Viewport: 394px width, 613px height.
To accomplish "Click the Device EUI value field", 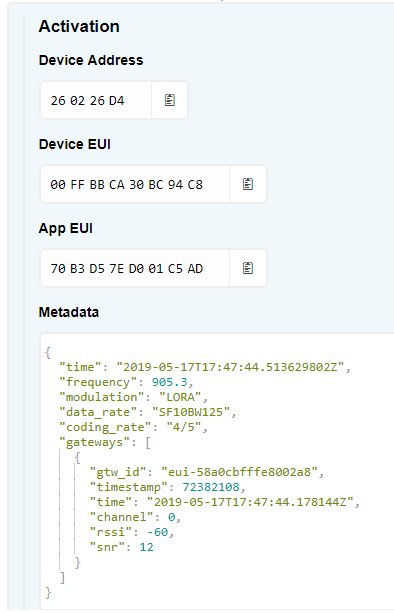I will [135, 184].
